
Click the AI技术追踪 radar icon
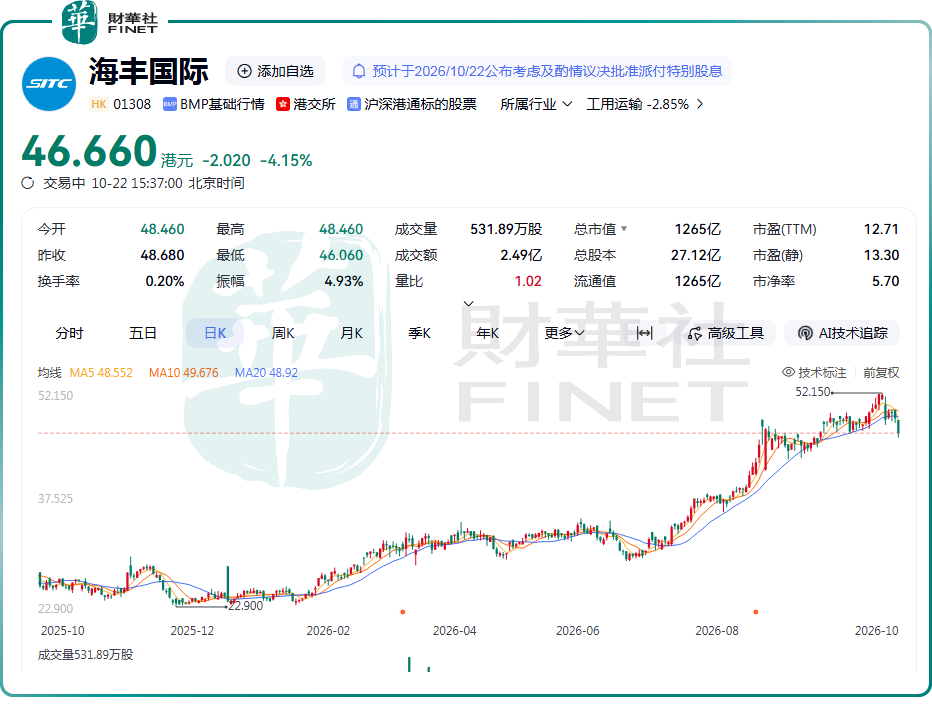tap(805, 334)
